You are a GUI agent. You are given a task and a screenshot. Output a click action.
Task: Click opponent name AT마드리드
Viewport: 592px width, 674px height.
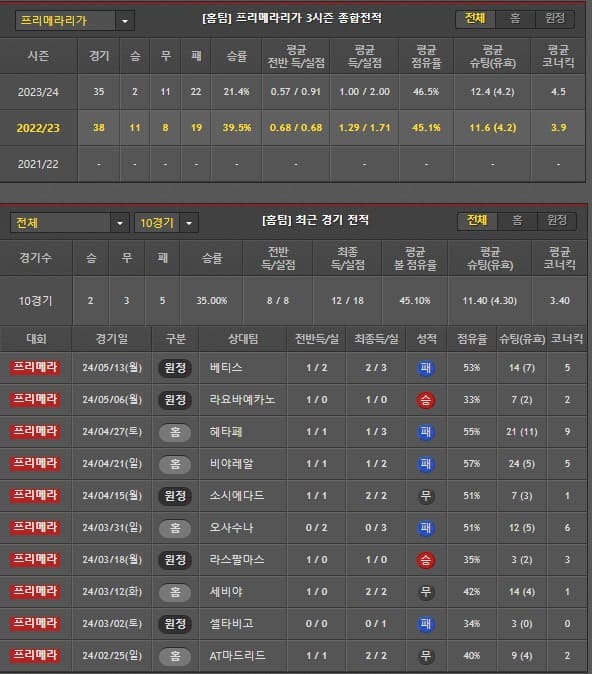pyautogui.click(x=237, y=656)
